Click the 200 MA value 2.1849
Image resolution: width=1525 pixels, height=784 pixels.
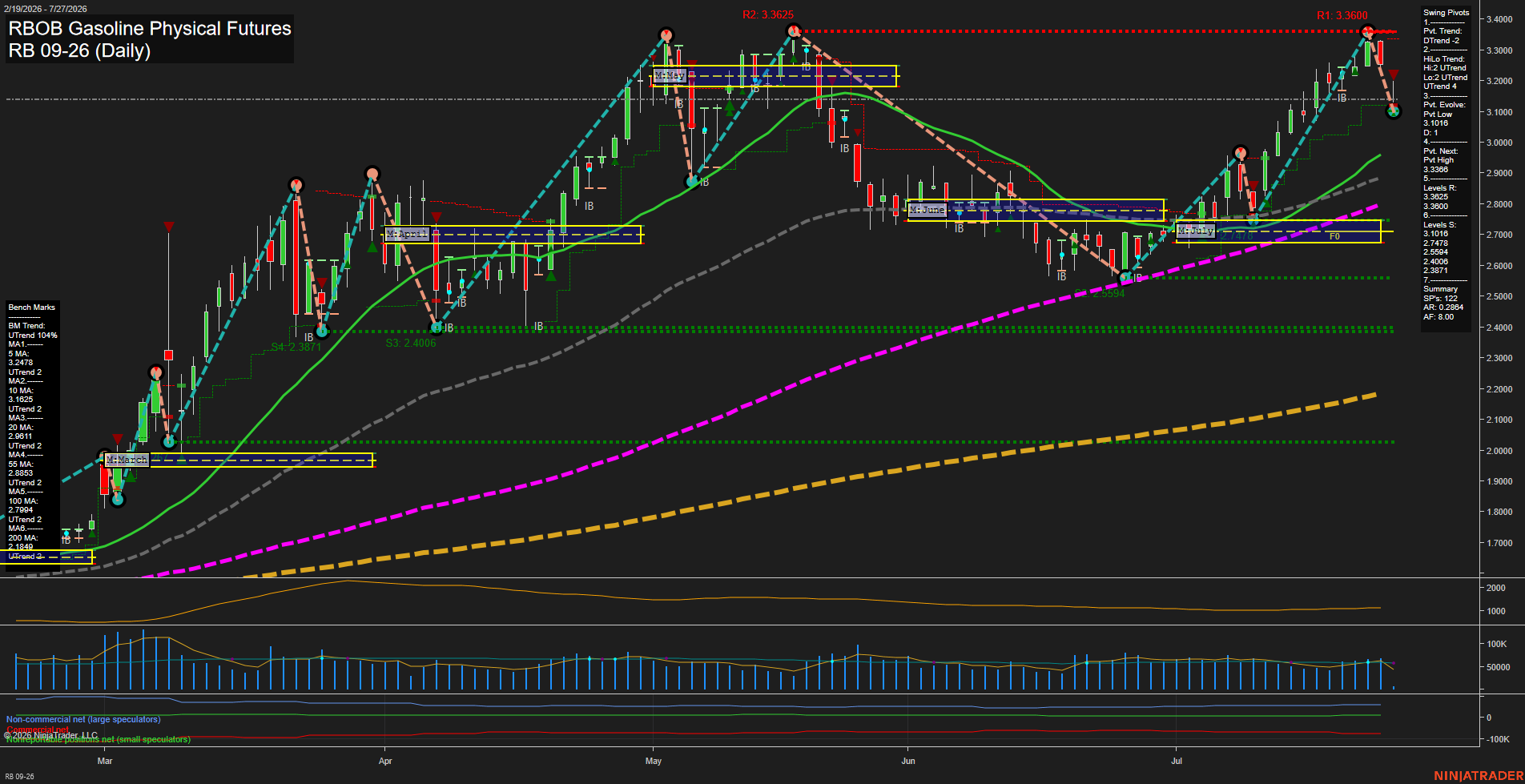[20, 547]
